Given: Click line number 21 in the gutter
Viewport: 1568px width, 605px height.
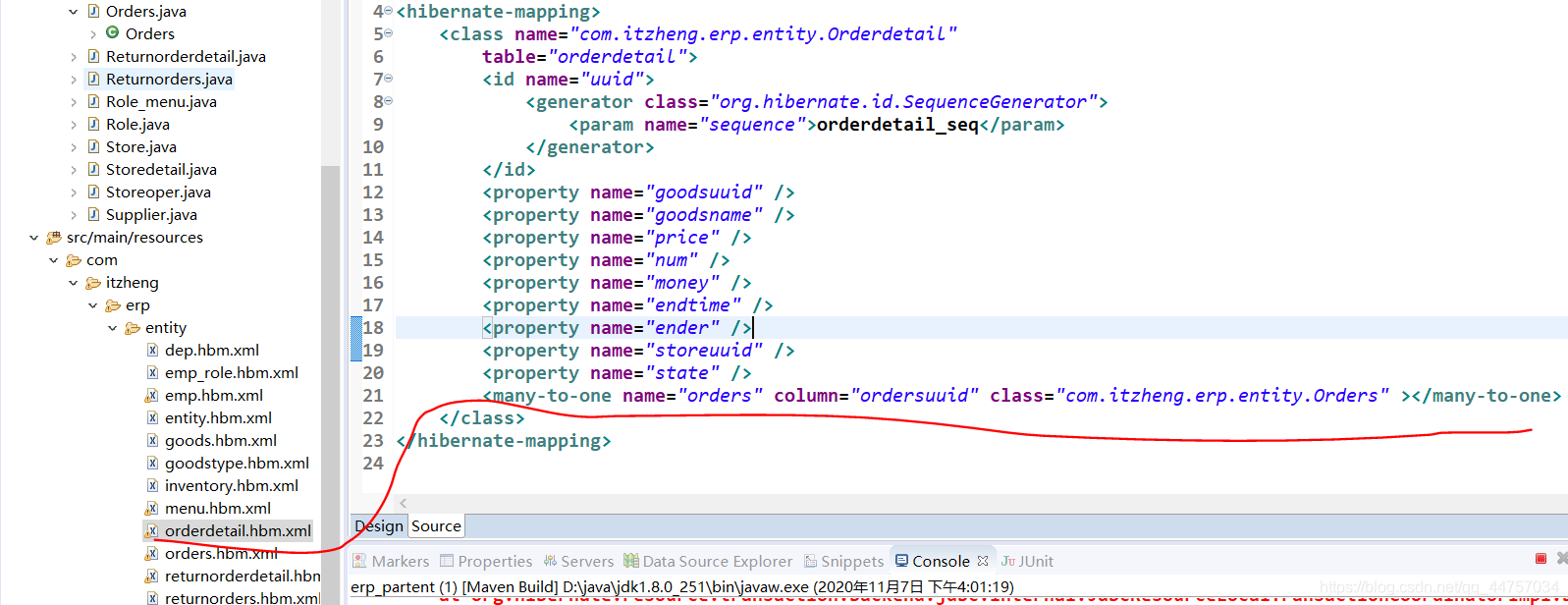Looking at the screenshot, I should (373, 396).
